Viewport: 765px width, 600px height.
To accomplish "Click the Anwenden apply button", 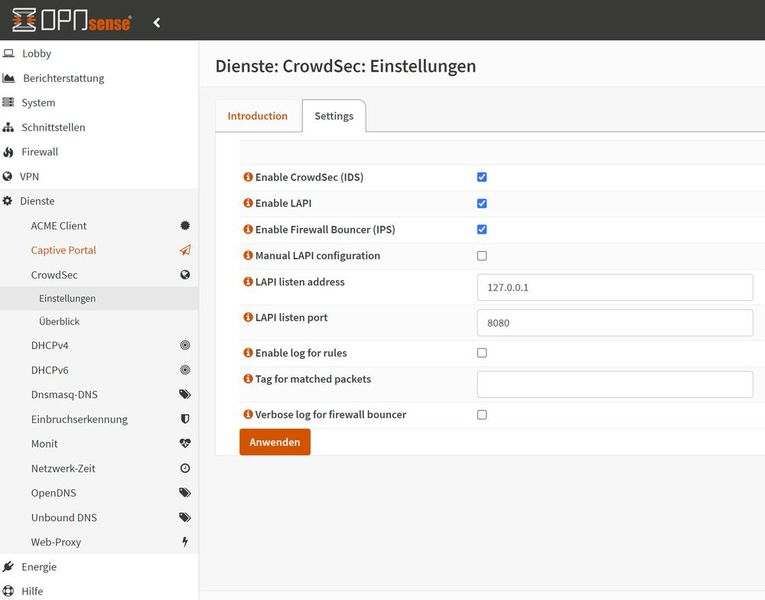I will 275,442.
